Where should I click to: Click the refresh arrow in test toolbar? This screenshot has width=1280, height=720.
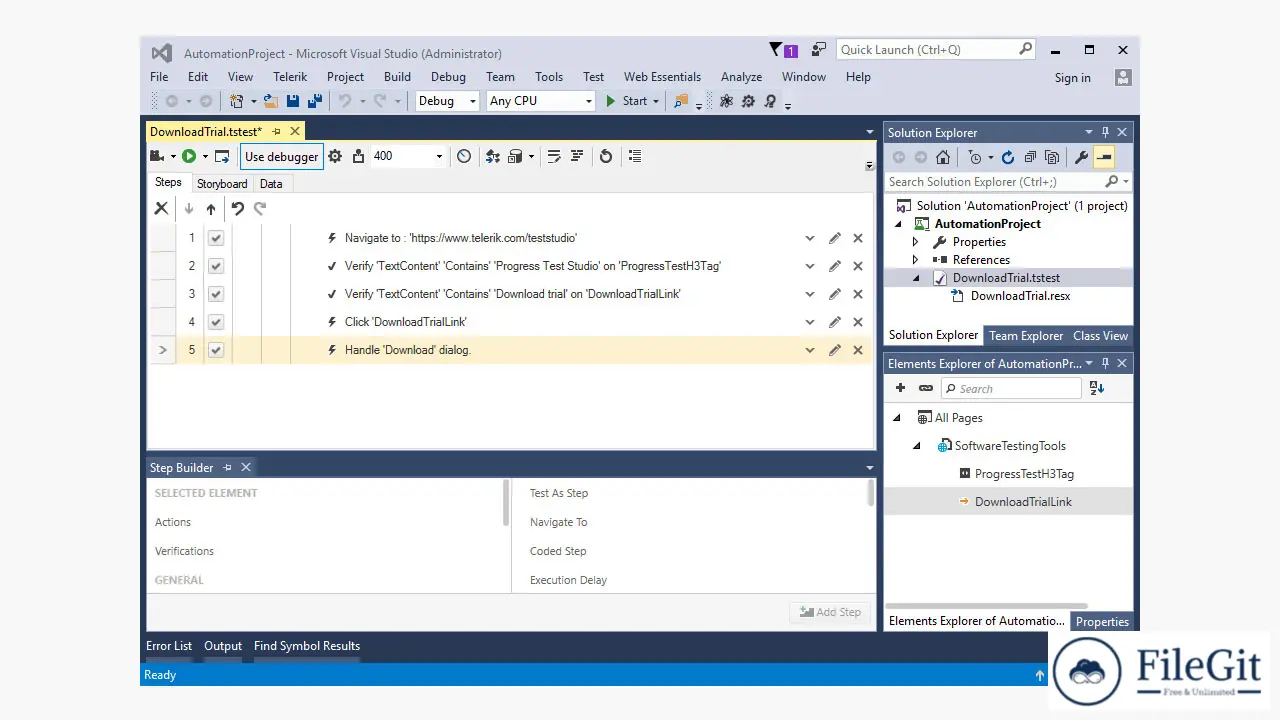[605, 156]
